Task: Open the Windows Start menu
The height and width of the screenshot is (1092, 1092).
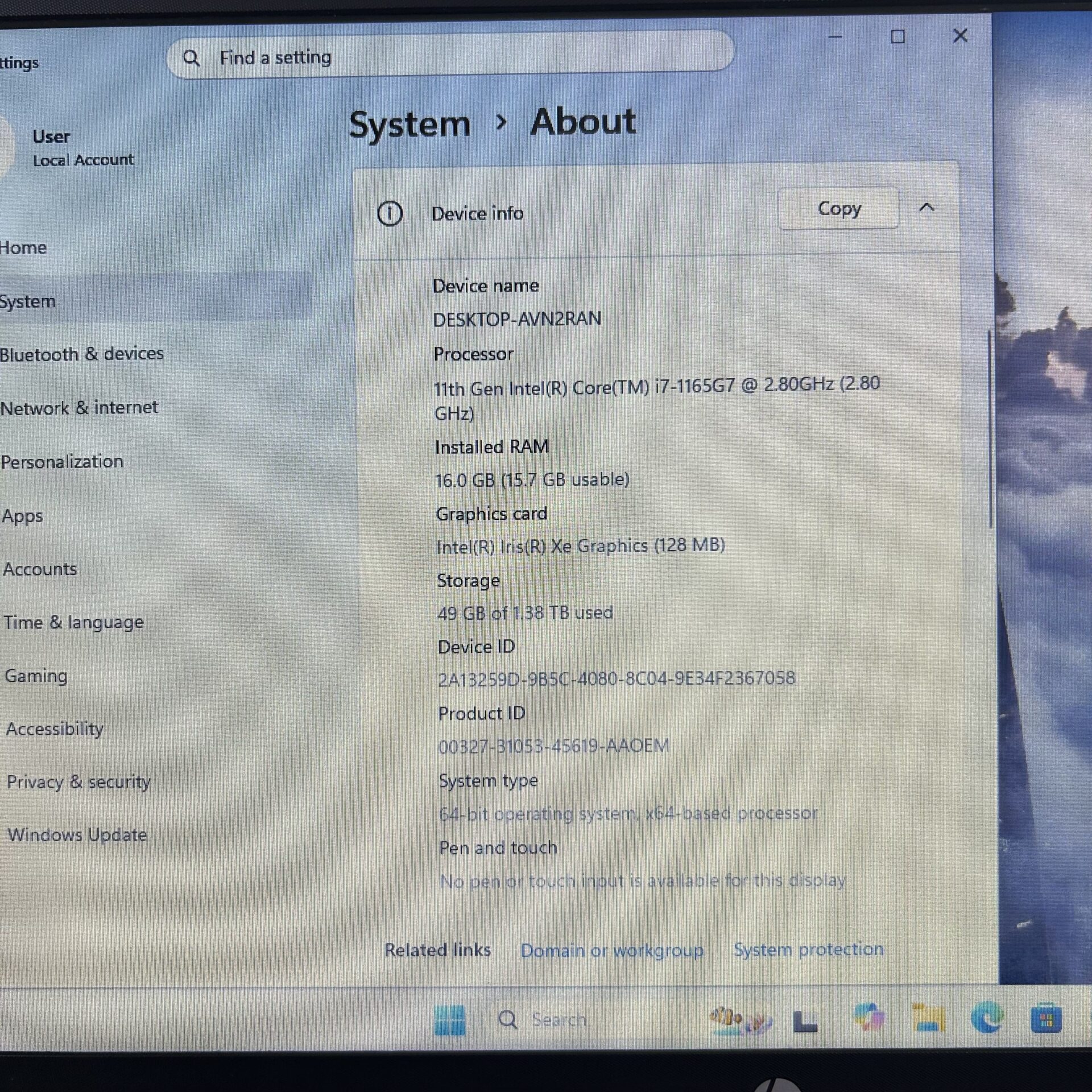Action: [449, 1020]
